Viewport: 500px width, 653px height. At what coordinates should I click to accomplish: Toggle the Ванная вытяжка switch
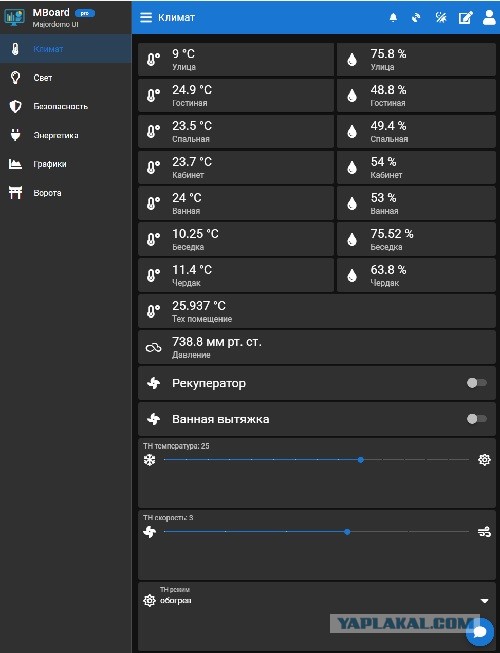[477, 419]
